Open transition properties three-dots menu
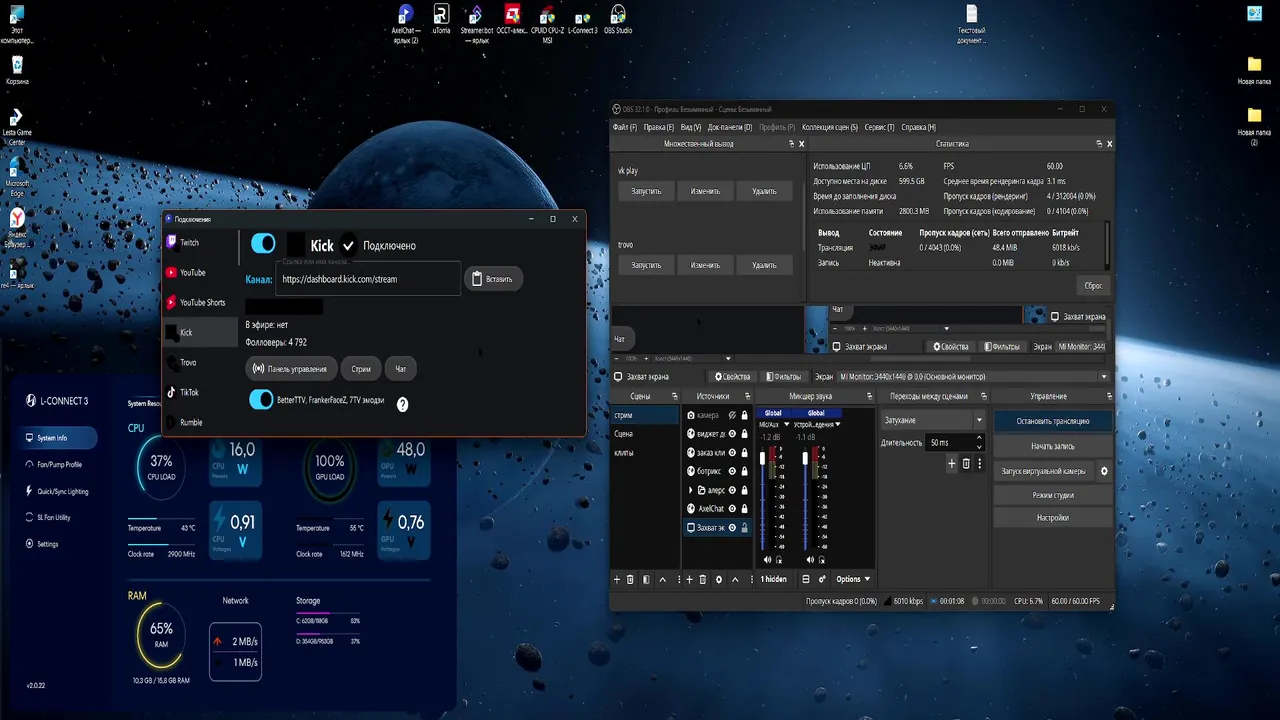The width and height of the screenshot is (1280, 720). tap(979, 464)
